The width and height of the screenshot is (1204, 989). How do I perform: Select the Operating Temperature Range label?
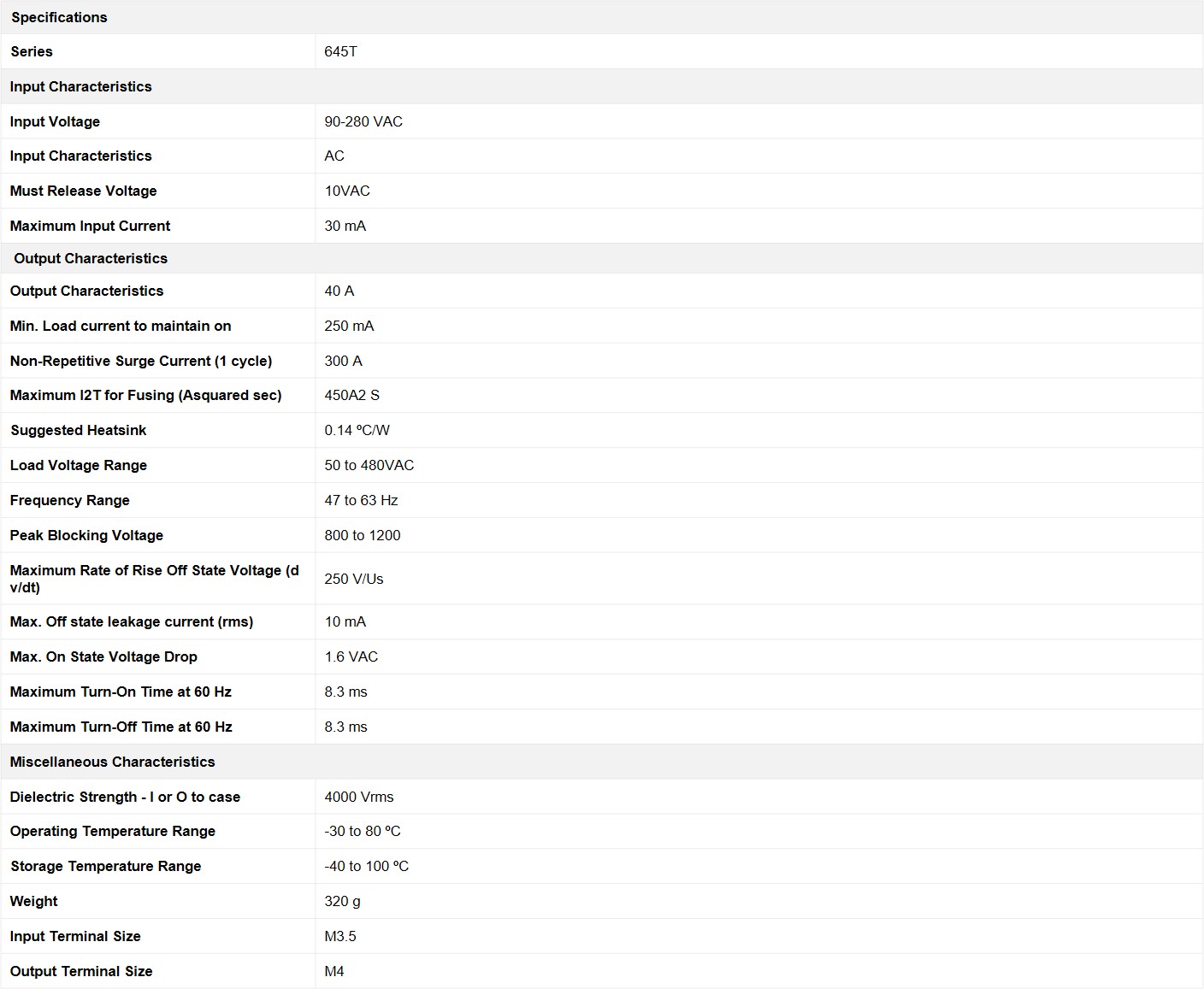click(x=112, y=831)
